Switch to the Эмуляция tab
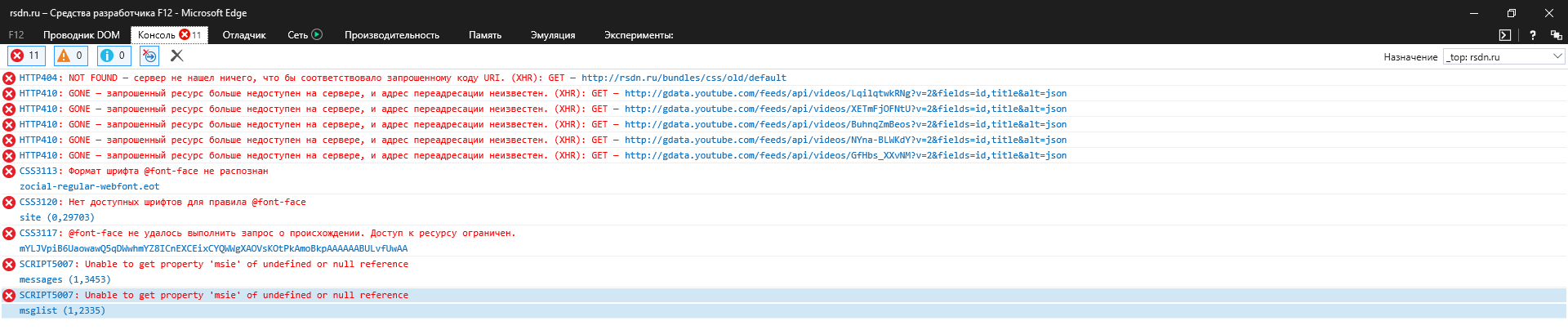1568x330 pixels. click(552, 35)
